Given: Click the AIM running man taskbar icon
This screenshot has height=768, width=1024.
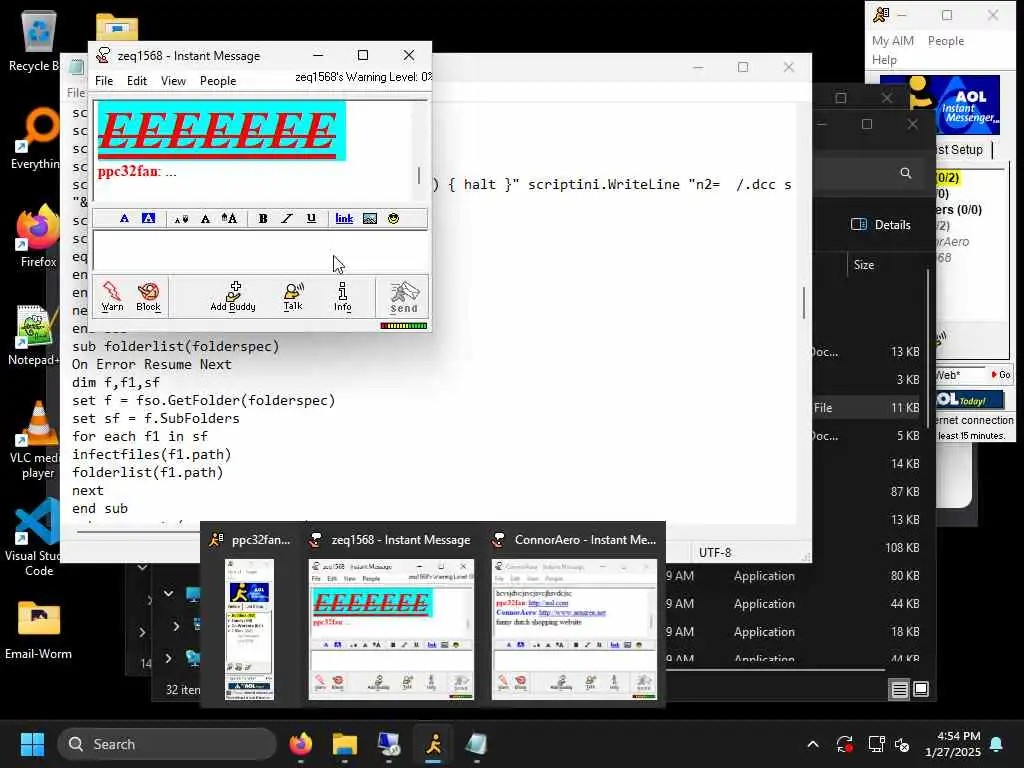Looking at the screenshot, I should 434,744.
